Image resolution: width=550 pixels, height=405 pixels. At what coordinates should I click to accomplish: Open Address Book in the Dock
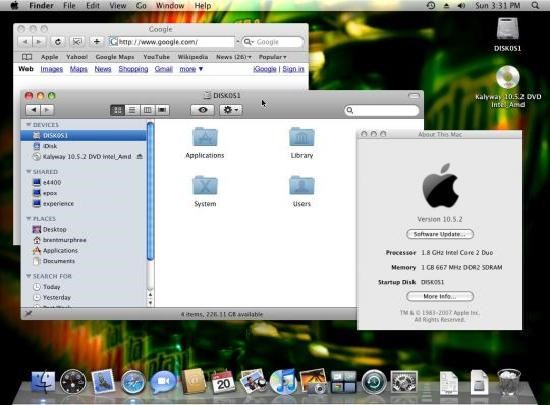tap(193, 381)
